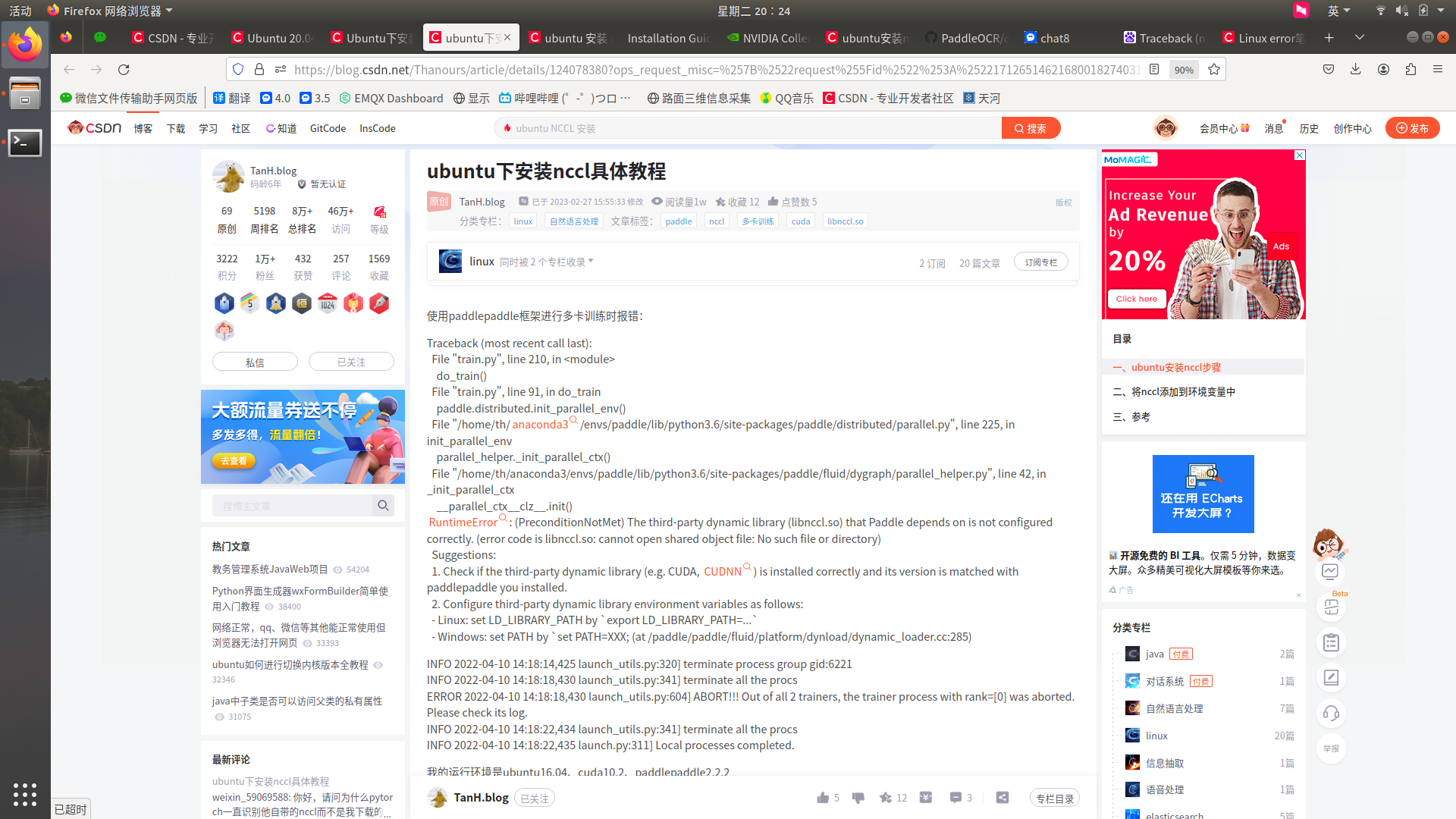Expand the 同时被 2 个专栏收录 dropdown
This screenshot has width=1456, height=819.
(x=546, y=262)
